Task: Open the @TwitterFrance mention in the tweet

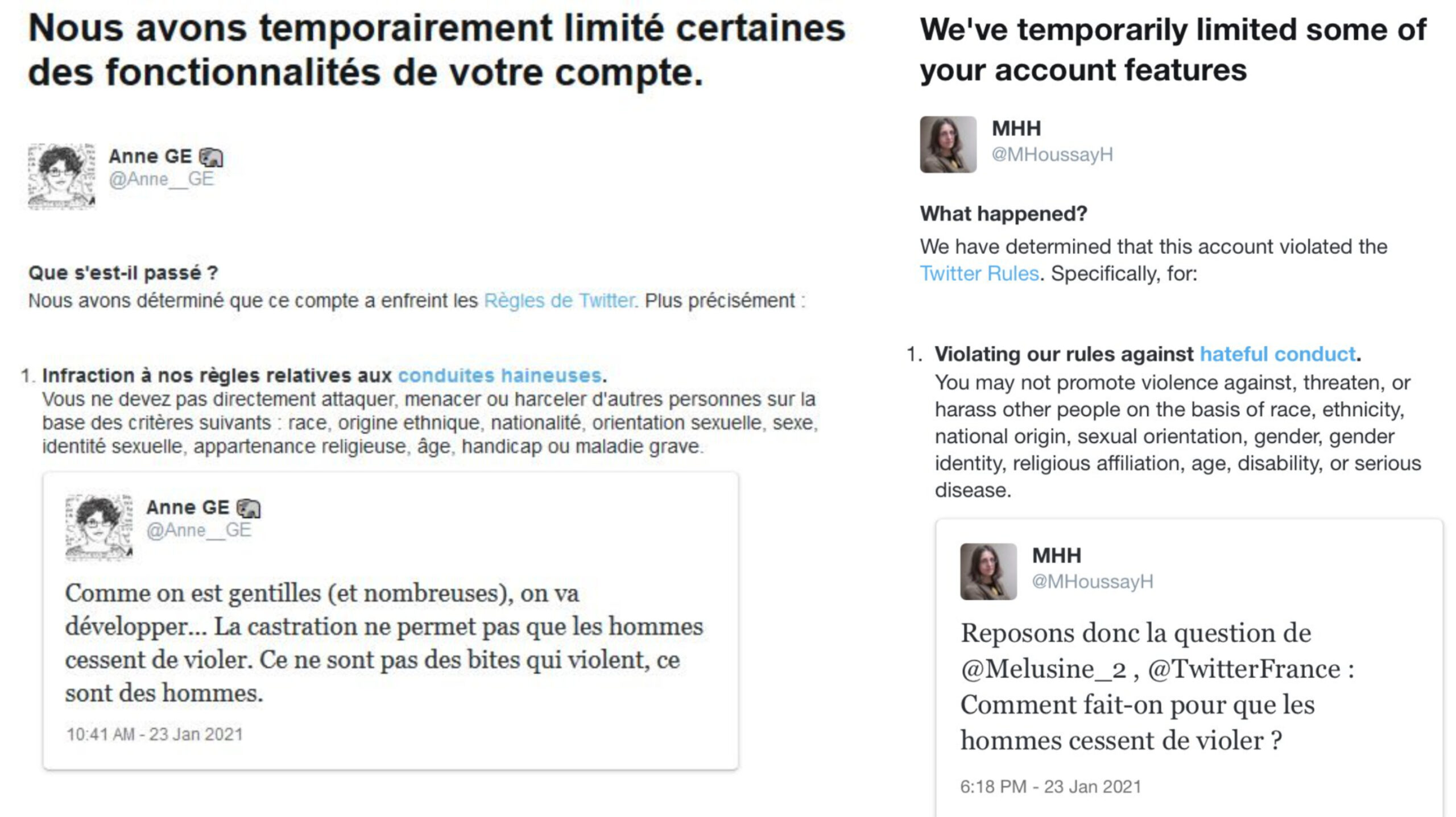Action: pyautogui.click(x=1244, y=669)
